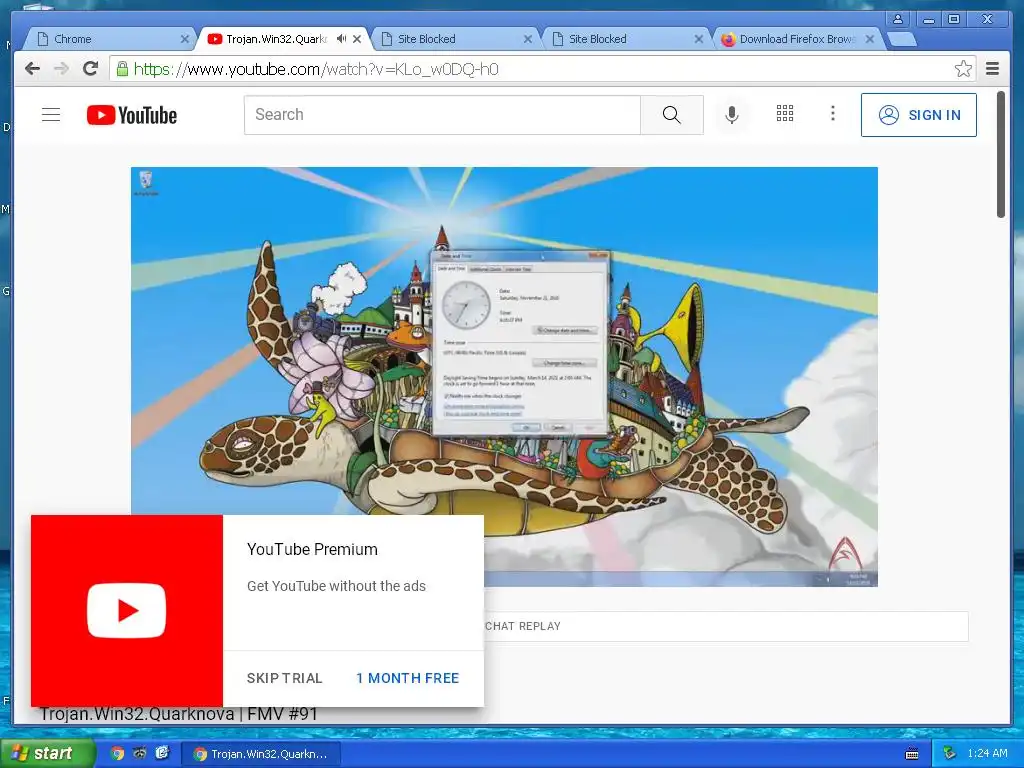Expand the CHAT REPLAY panel
This screenshot has width=1024, height=768.
click(725, 626)
